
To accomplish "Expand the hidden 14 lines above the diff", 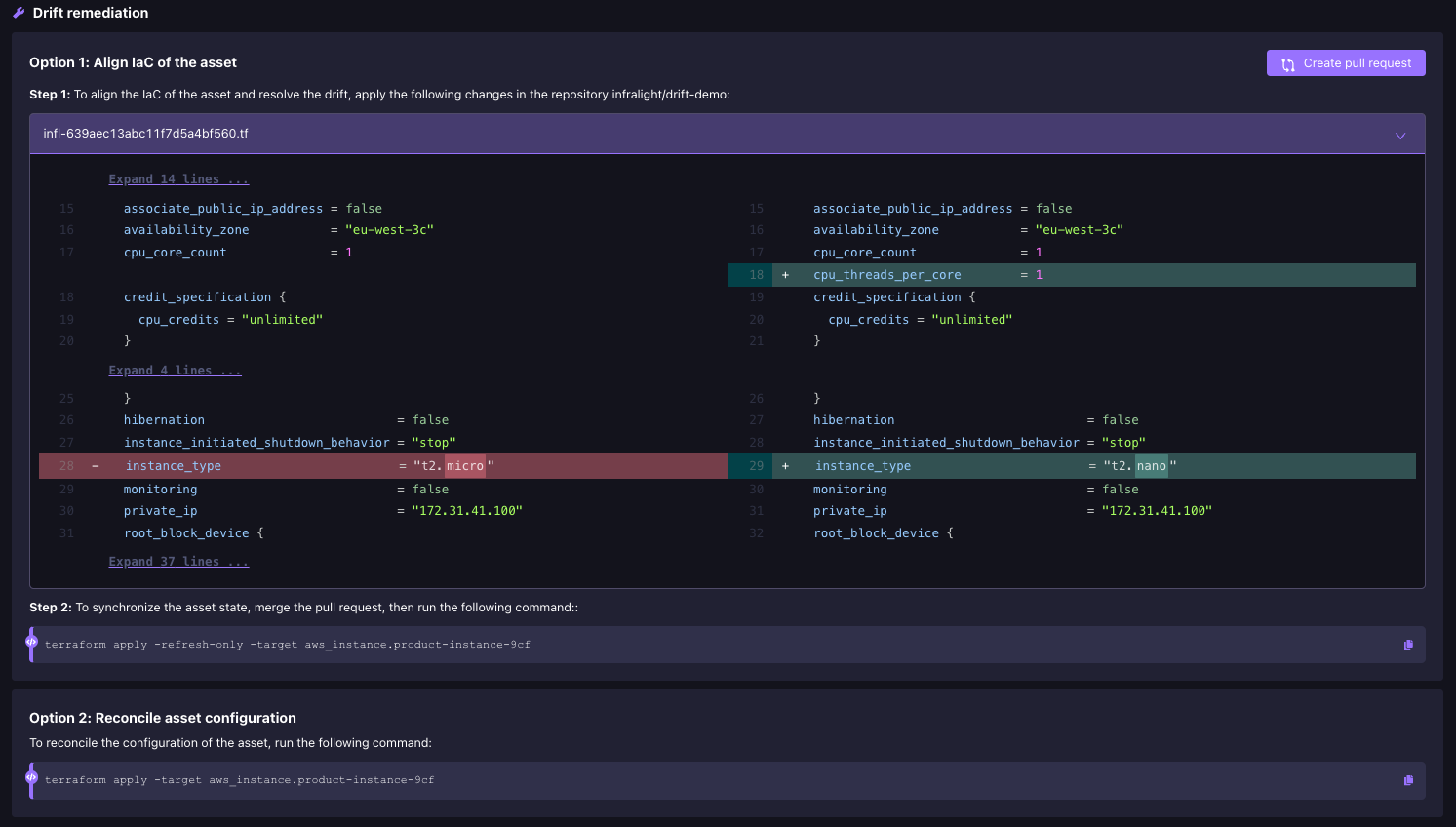I will (178, 178).
